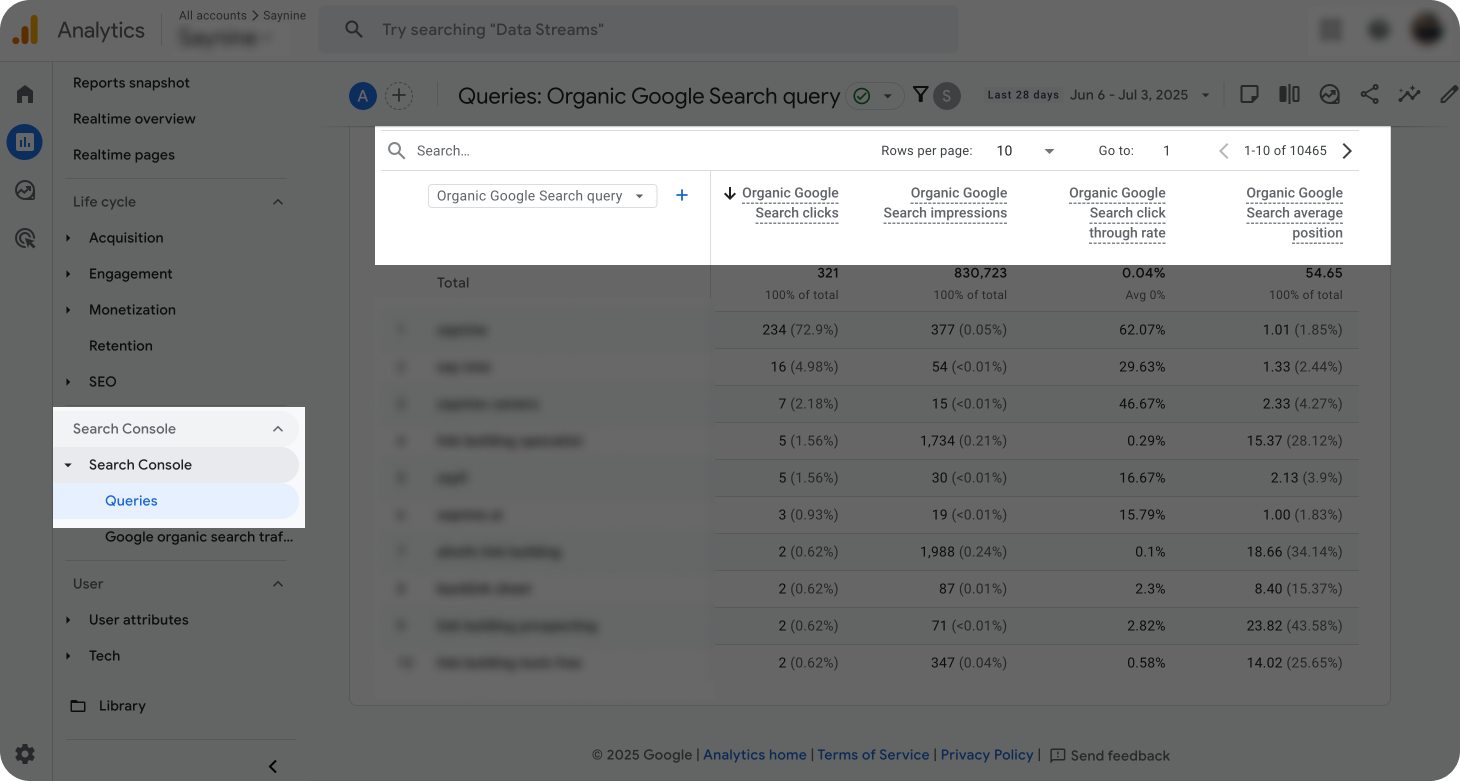Click the A segment badge
The width and height of the screenshot is (1460, 781).
coord(363,96)
